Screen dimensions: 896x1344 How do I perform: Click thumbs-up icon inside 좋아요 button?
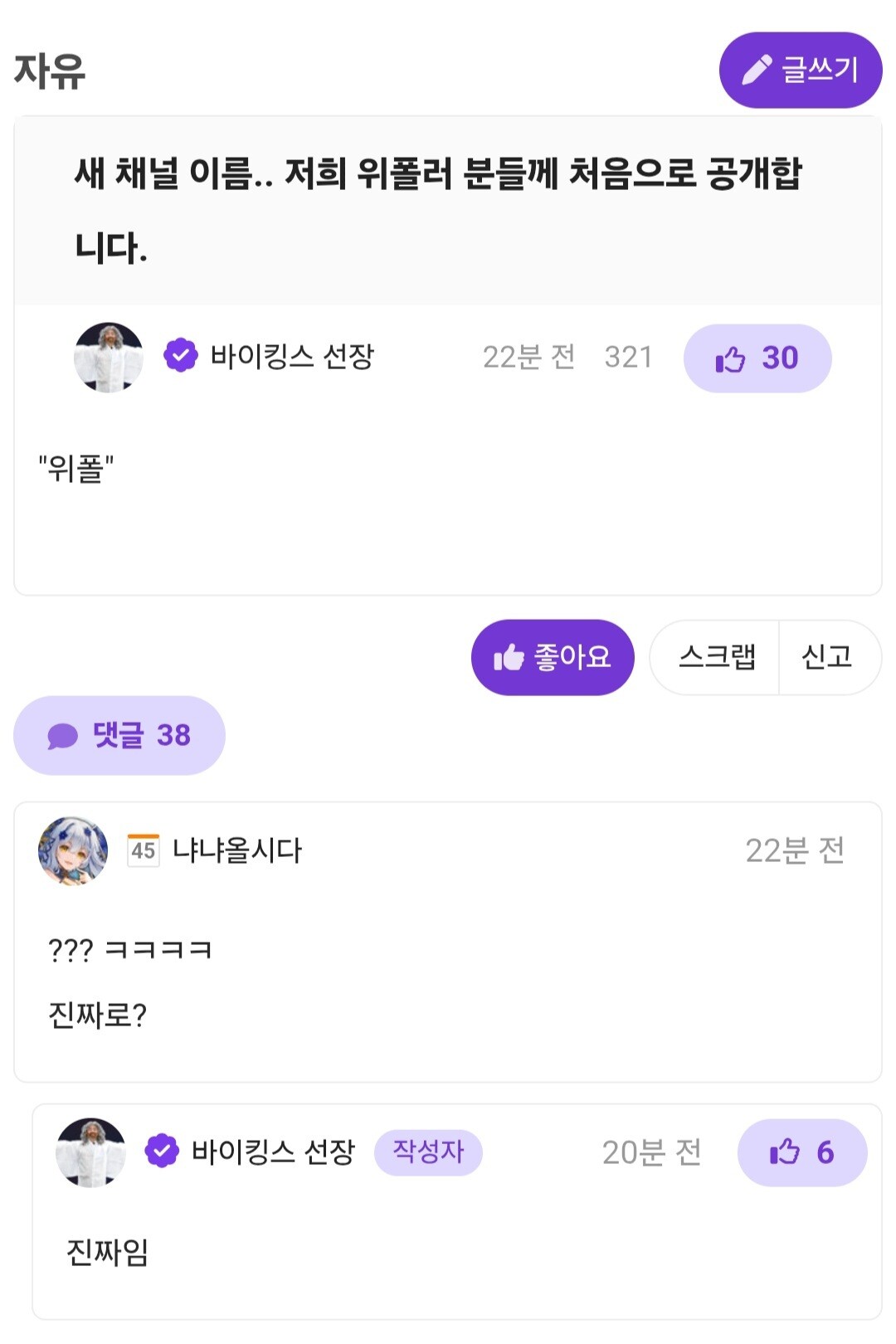(509, 657)
